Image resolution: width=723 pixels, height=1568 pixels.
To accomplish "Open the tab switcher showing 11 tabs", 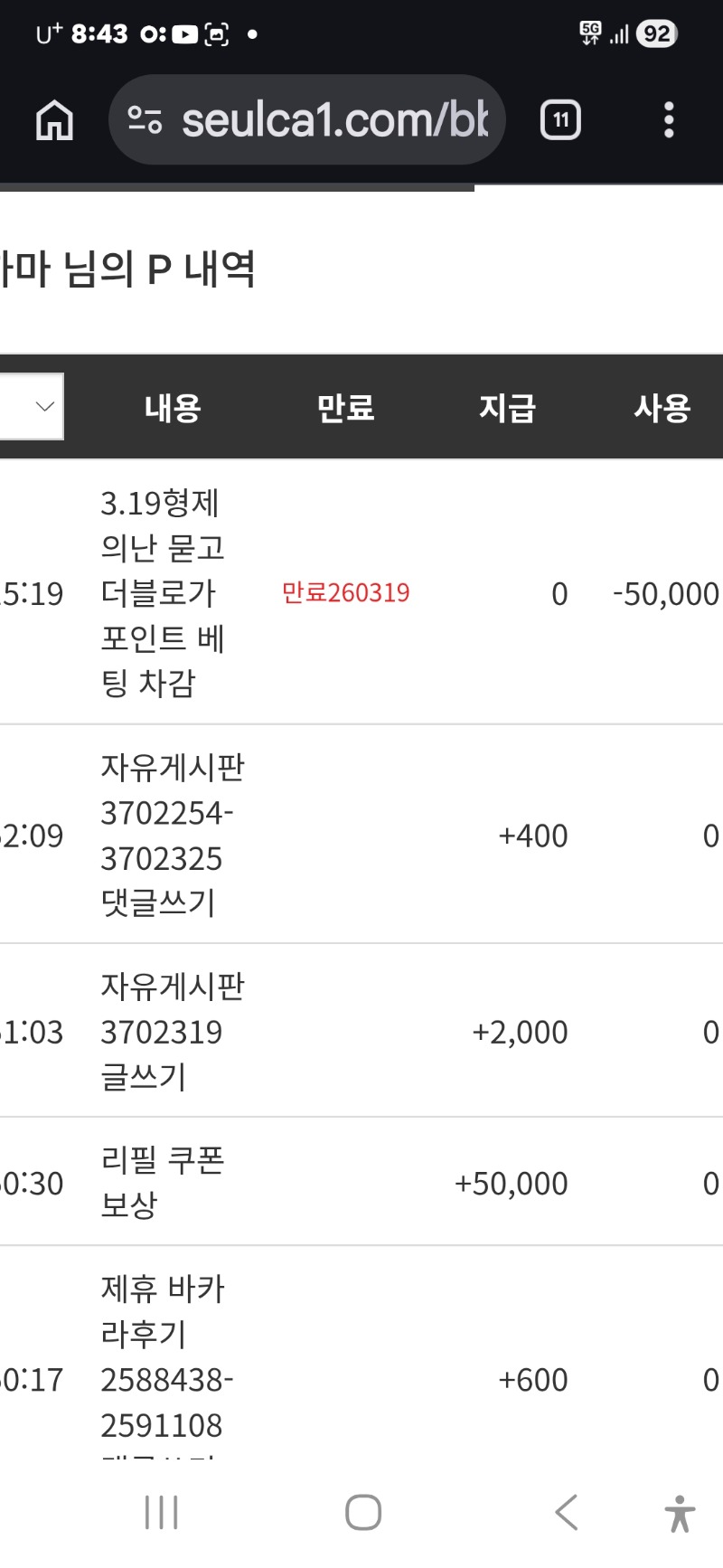I will pos(560,120).
